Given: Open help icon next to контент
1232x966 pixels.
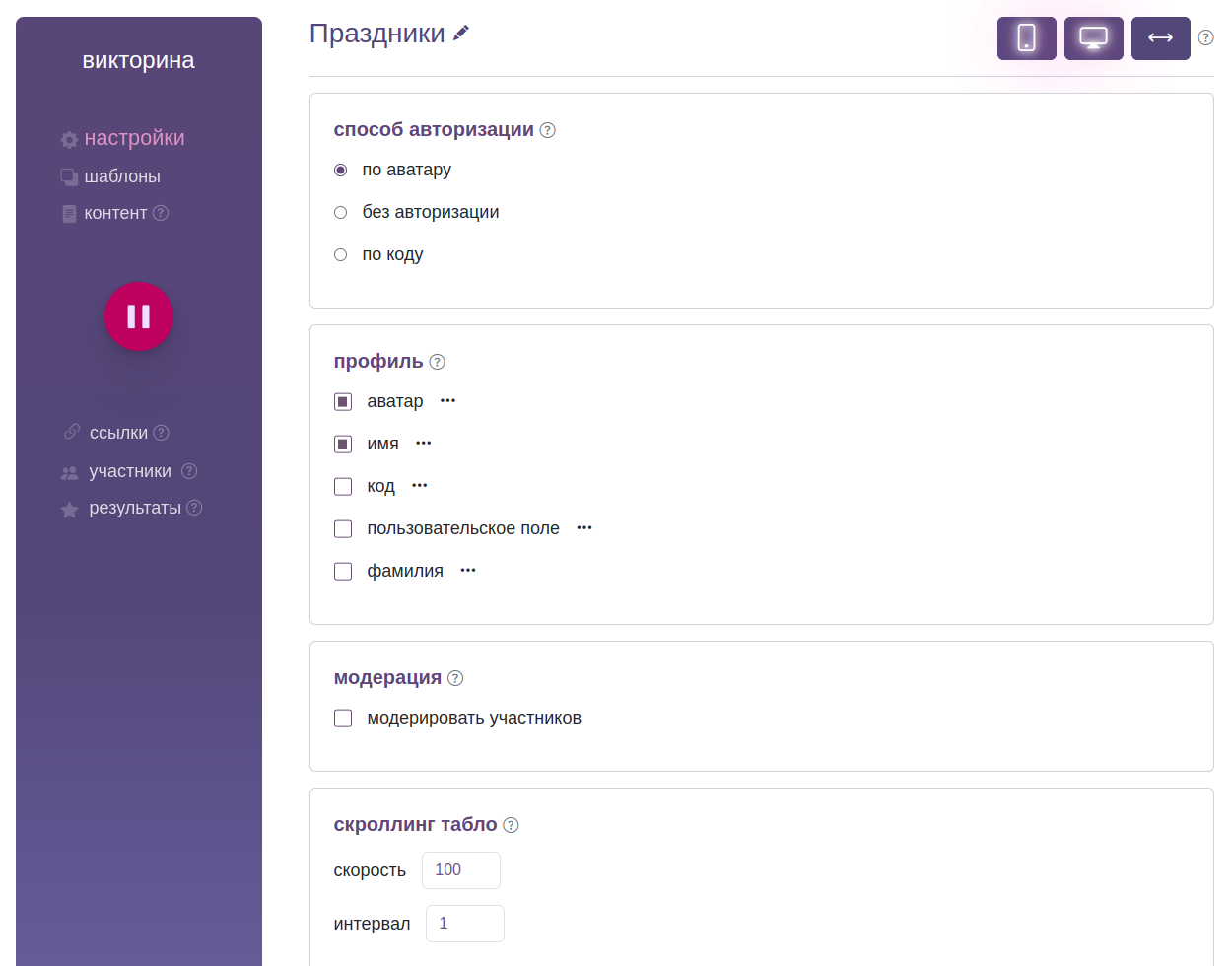Looking at the screenshot, I should [x=161, y=213].
